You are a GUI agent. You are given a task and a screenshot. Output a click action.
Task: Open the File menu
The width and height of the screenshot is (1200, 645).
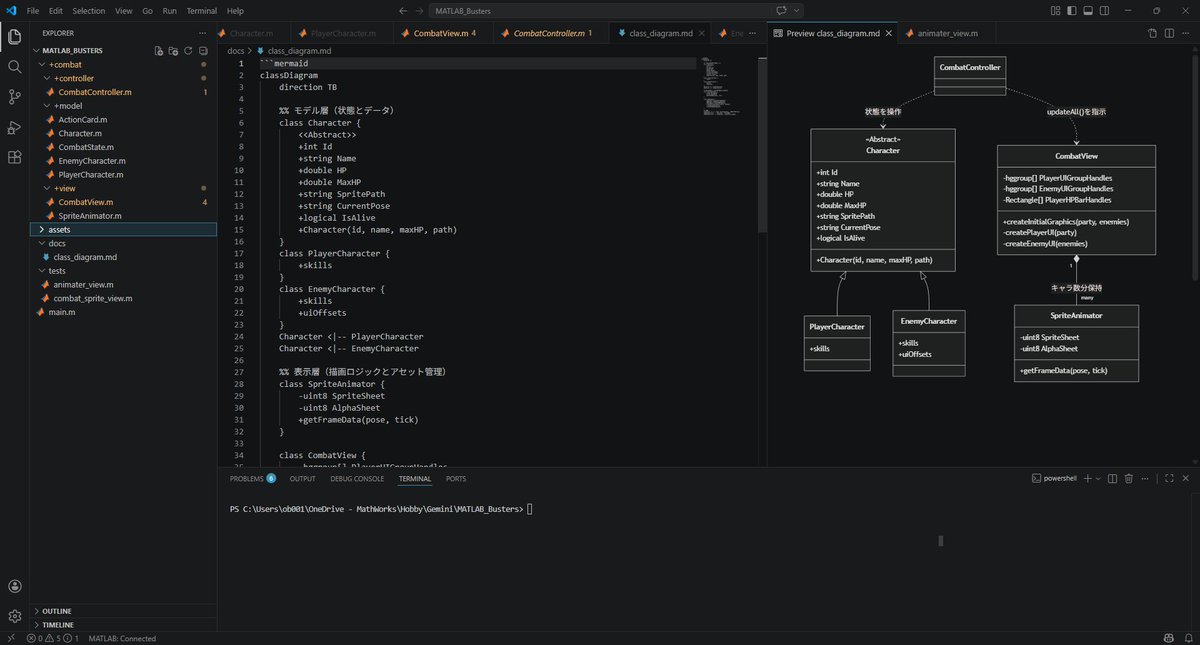click(x=33, y=10)
